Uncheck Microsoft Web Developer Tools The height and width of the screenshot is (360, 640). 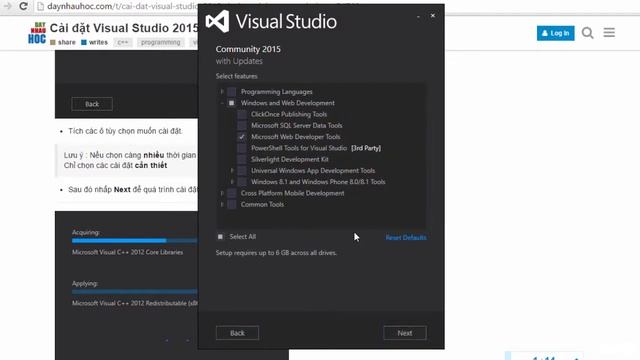click(x=242, y=137)
